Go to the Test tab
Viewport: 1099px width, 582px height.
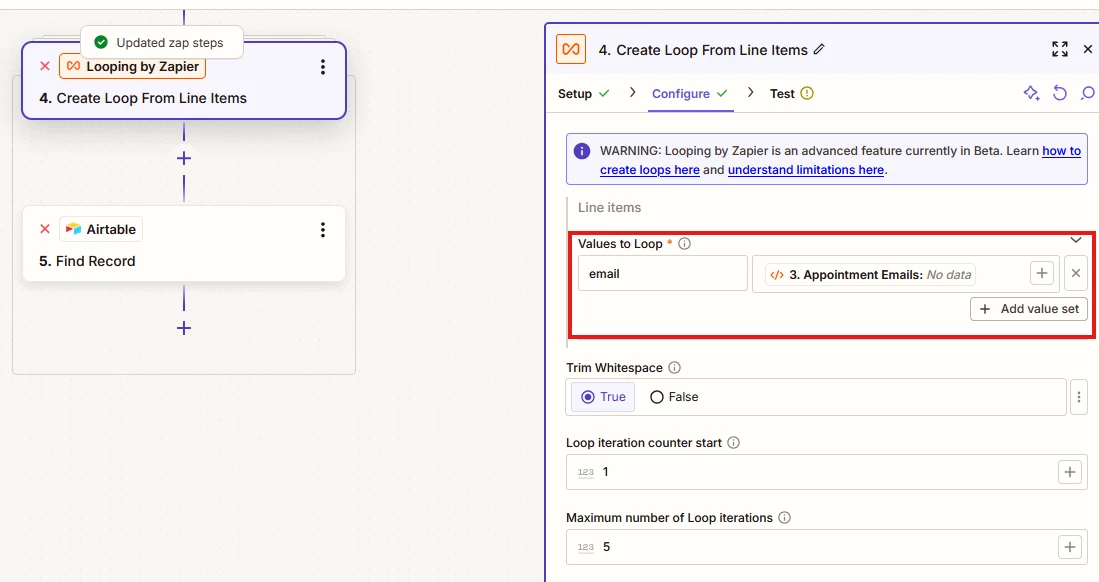click(791, 93)
